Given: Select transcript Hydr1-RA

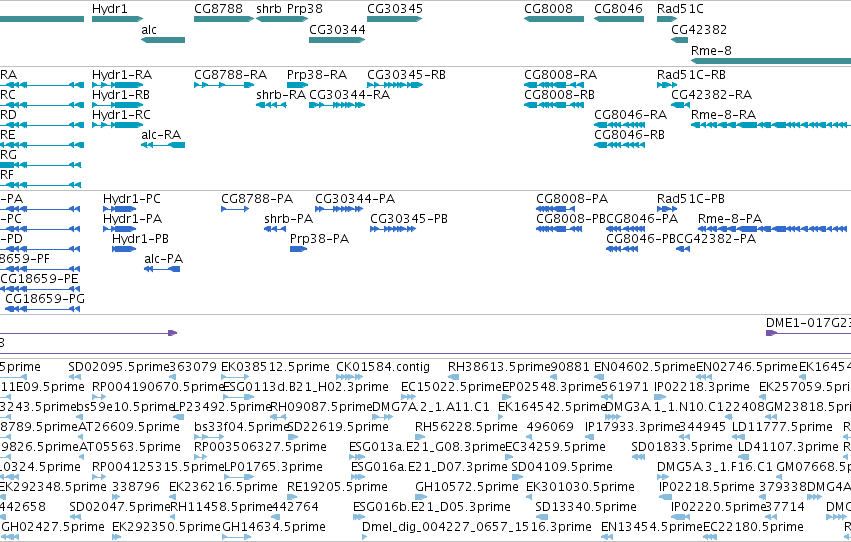Looking at the screenshot, I should [117, 85].
